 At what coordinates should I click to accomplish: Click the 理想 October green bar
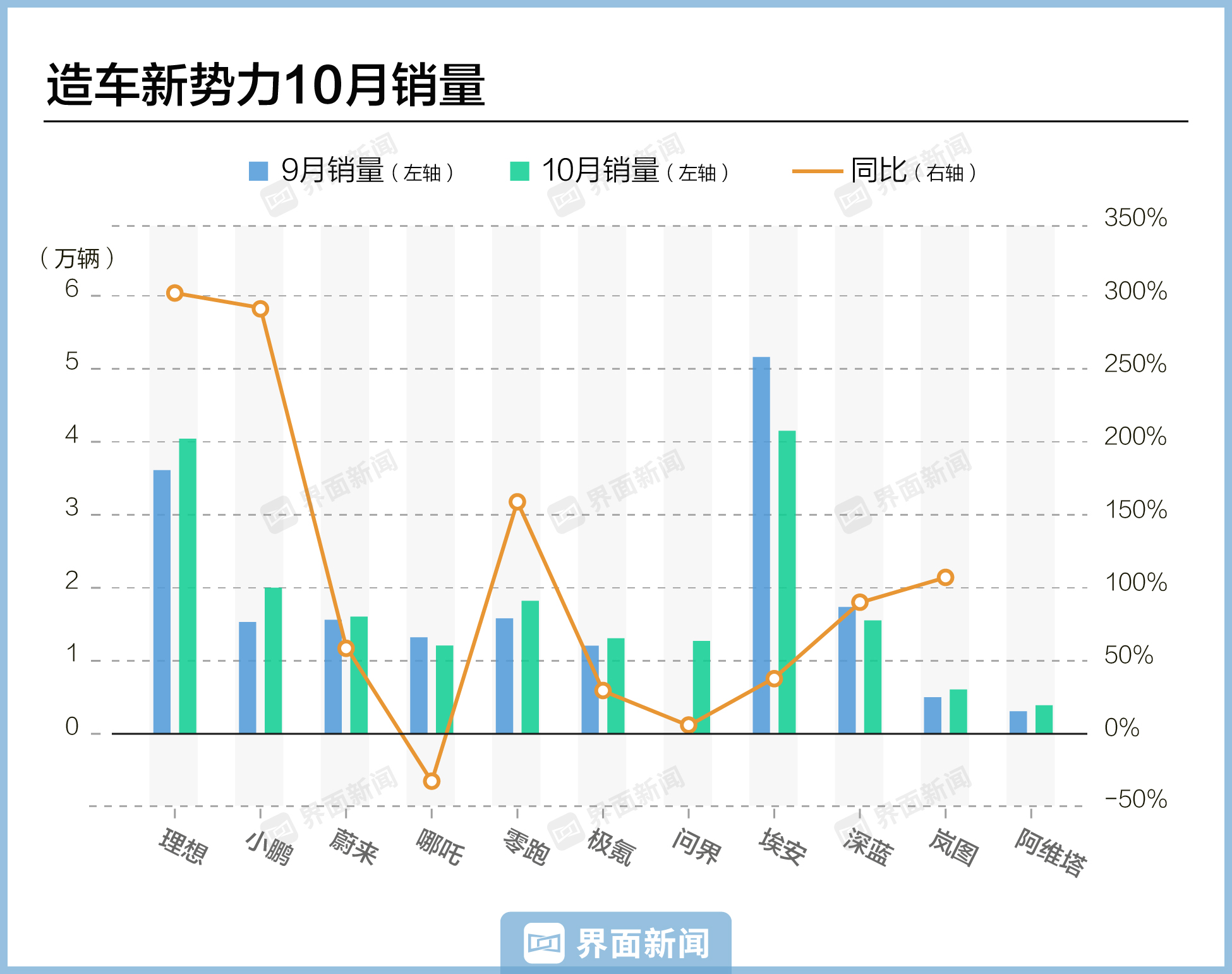click(x=188, y=585)
